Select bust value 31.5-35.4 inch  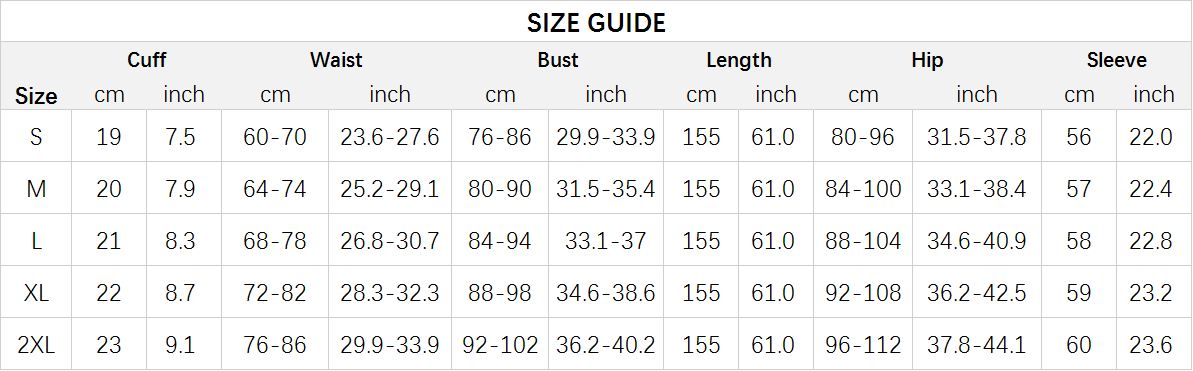tap(606, 189)
